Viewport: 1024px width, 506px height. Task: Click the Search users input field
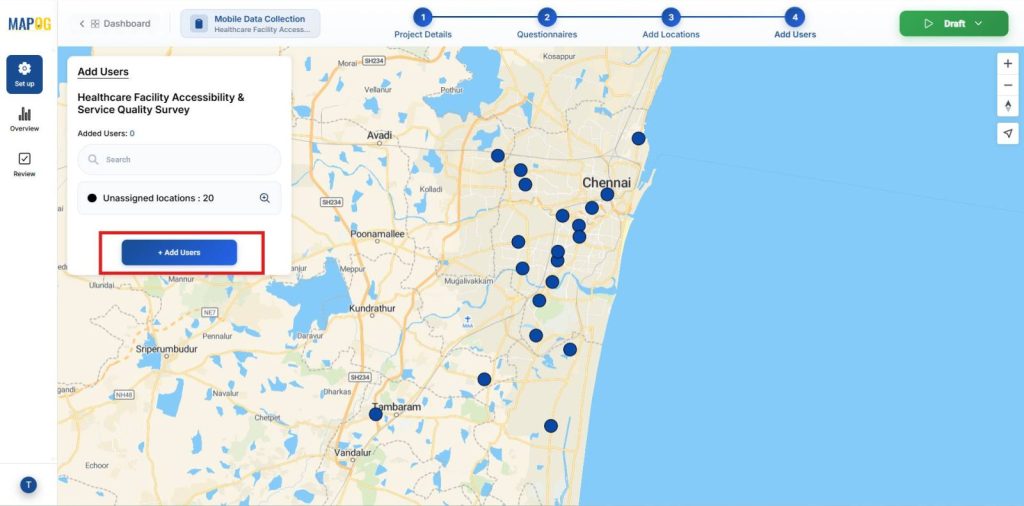(x=180, y=159)
